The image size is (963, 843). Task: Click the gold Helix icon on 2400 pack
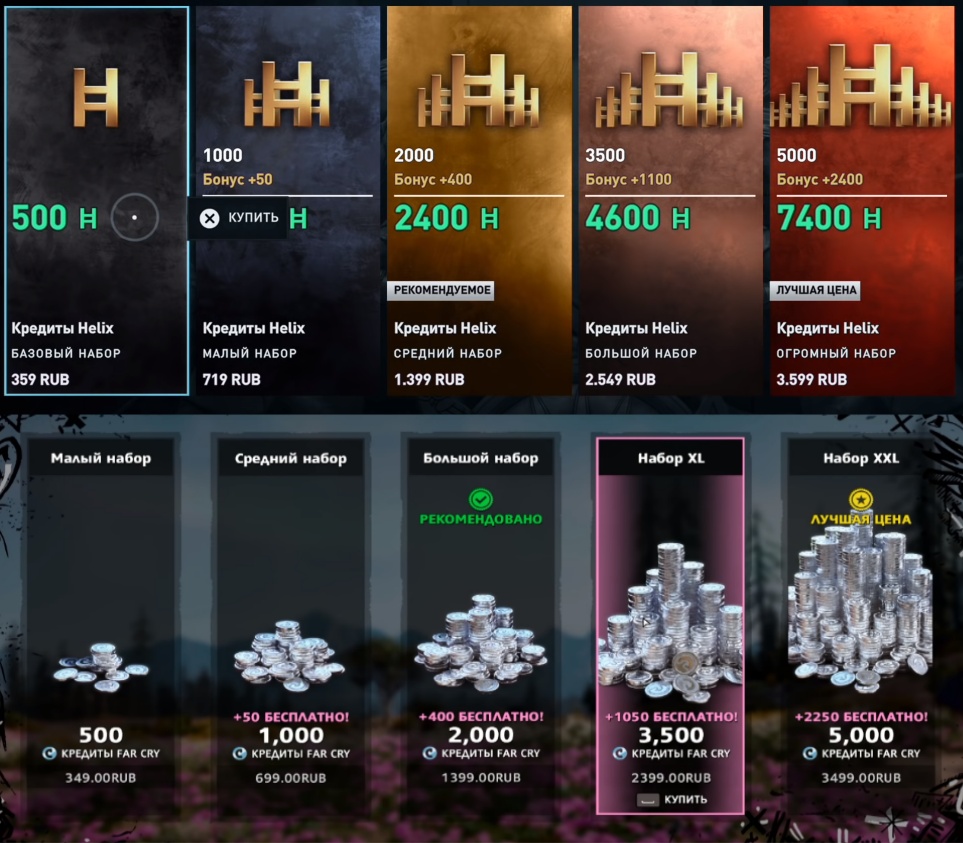point(478,90)
